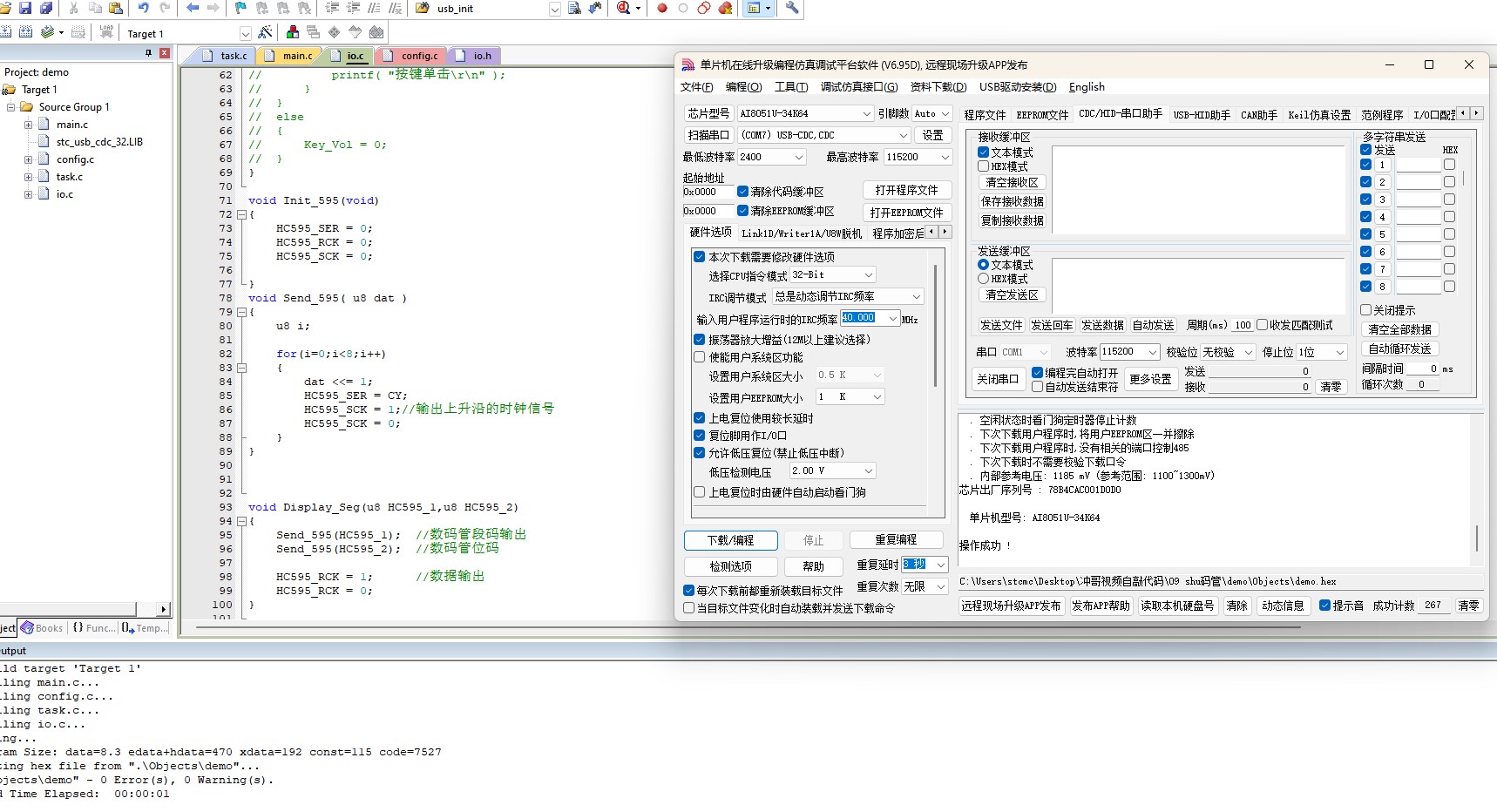Open the chip model AI8051U-34K64 dropdown

(866, 113)
